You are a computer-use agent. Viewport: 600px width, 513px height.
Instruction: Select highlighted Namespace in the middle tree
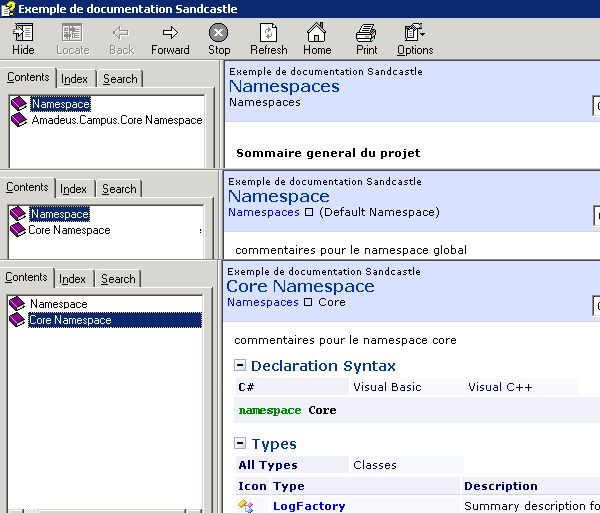click(x=59, y=214)
